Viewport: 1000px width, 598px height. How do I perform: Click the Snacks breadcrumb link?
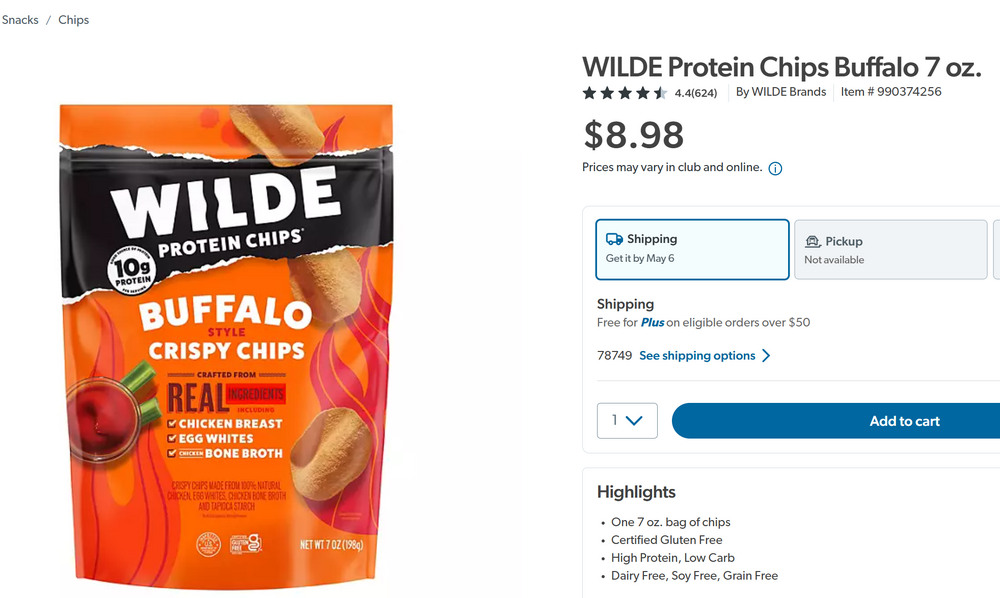tap(20, 20)
